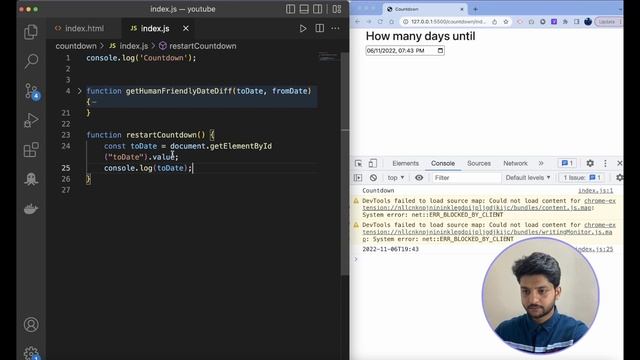
Task: Click the date-time input field
Action: pos(405,51)
